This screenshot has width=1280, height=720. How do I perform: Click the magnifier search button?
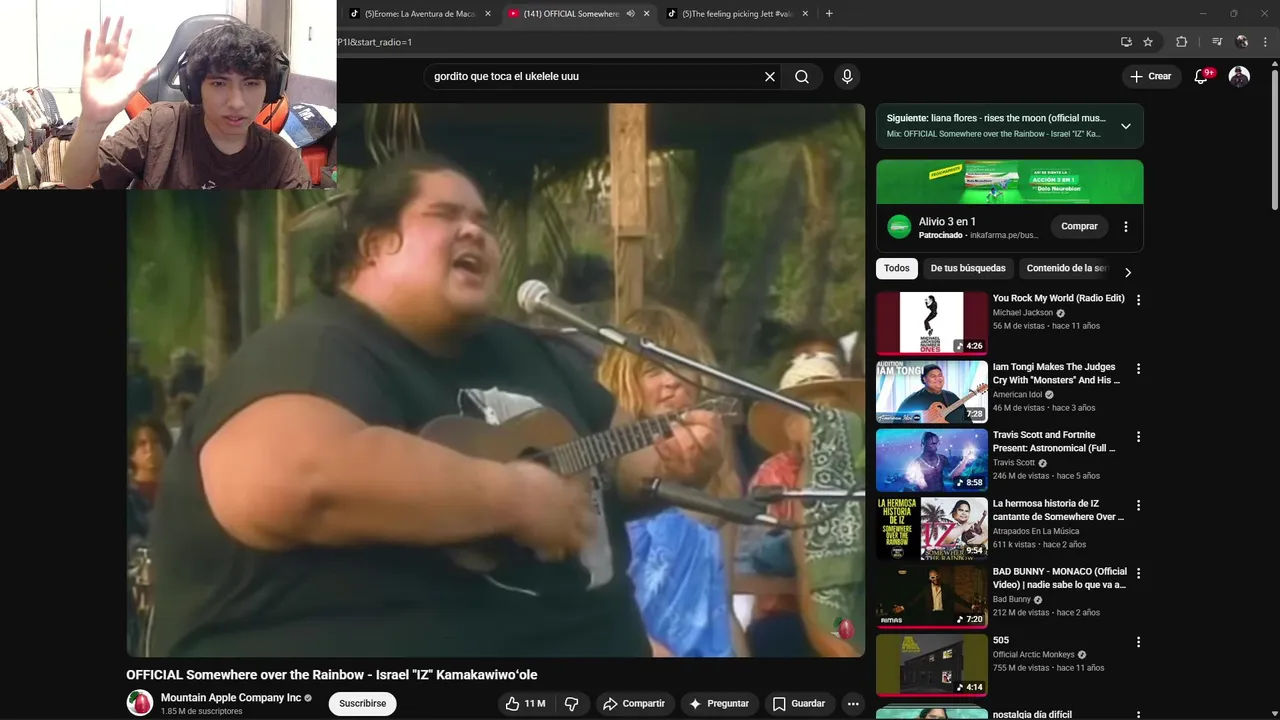coord(802,77)
